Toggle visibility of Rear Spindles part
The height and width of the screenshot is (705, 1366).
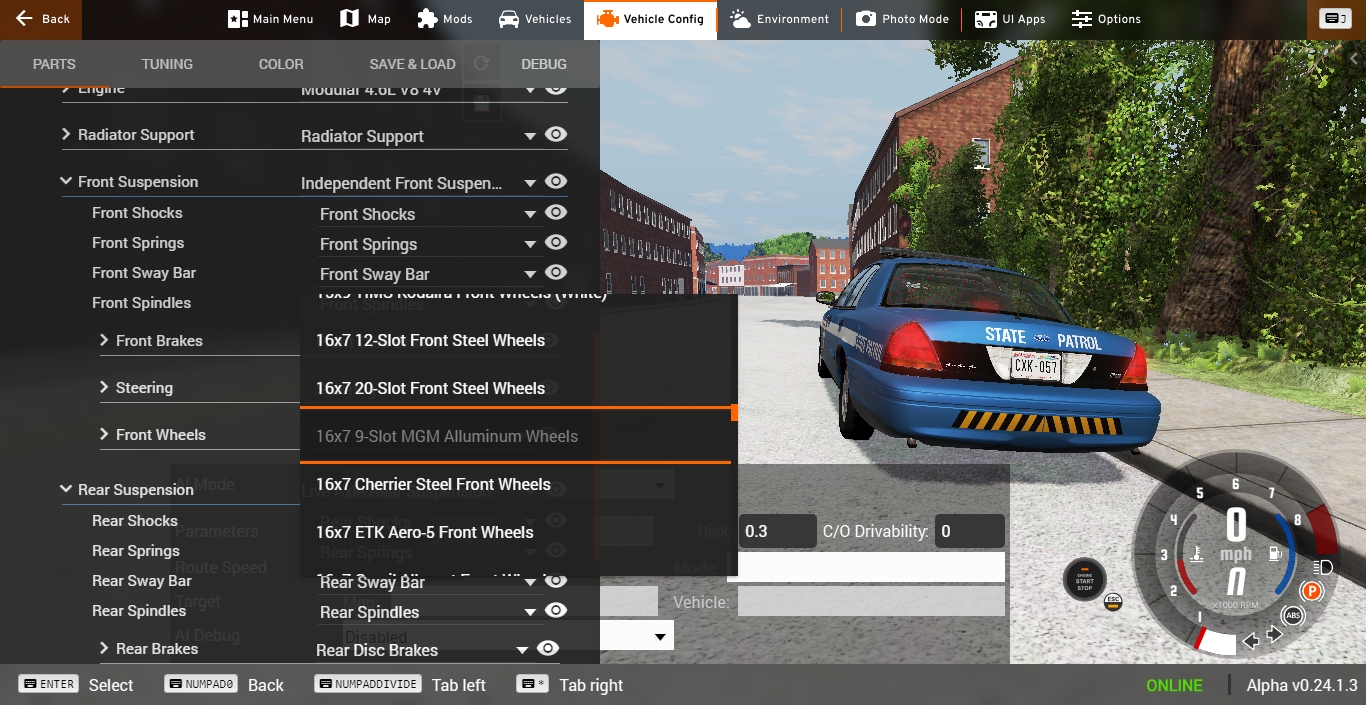click(x=556, y=610)
